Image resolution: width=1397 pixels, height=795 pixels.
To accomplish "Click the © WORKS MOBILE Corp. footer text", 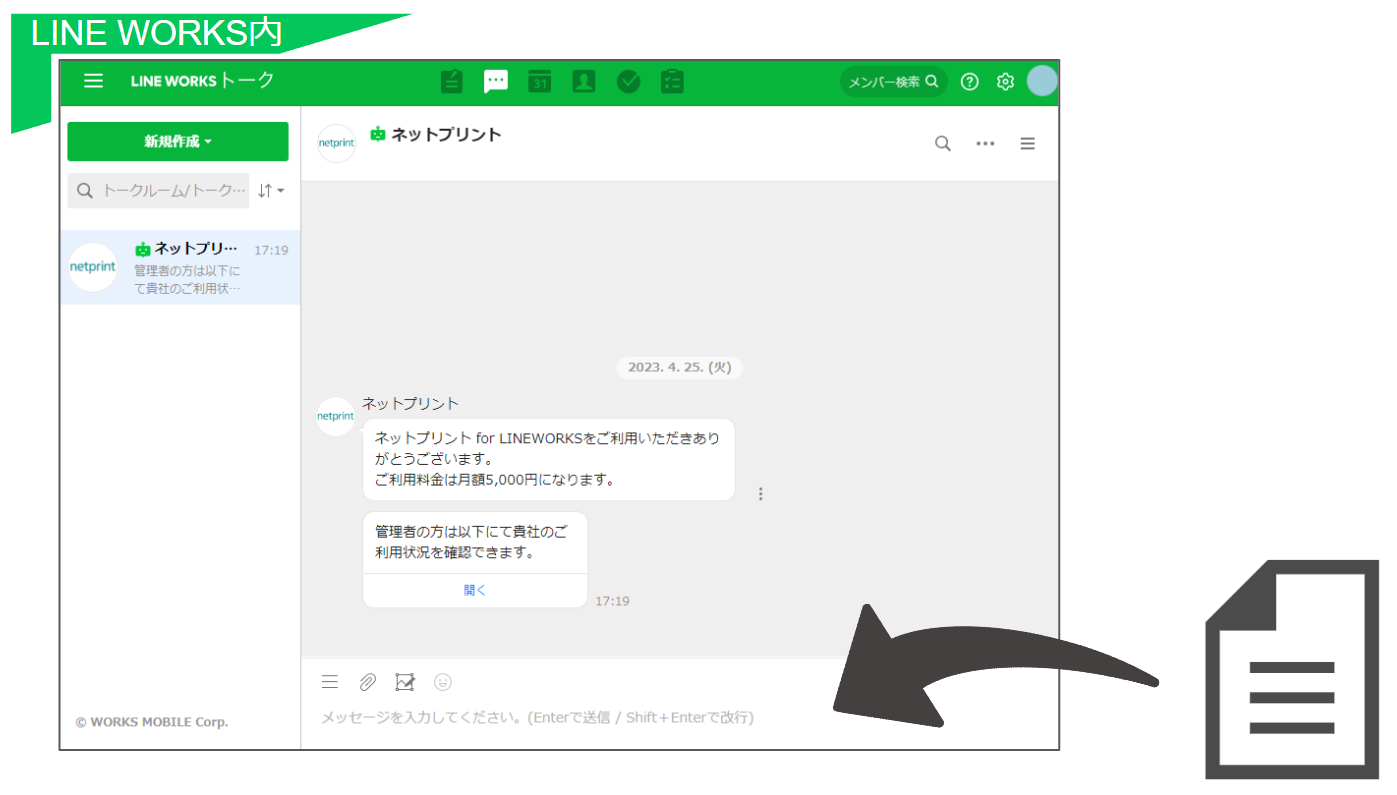I will pos(152,722).
